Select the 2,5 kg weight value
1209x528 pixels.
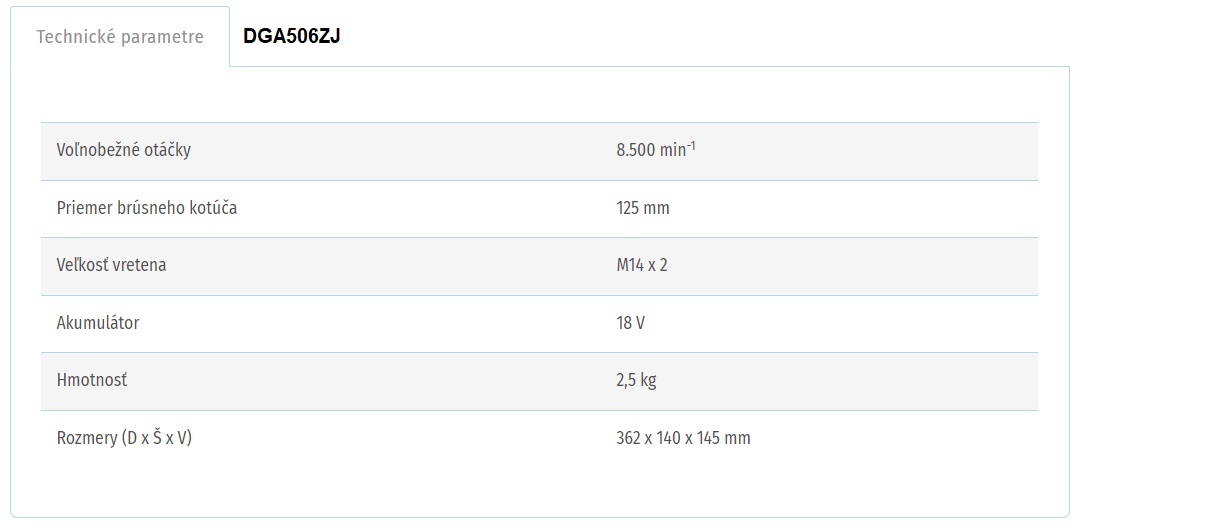click(636, 381)
